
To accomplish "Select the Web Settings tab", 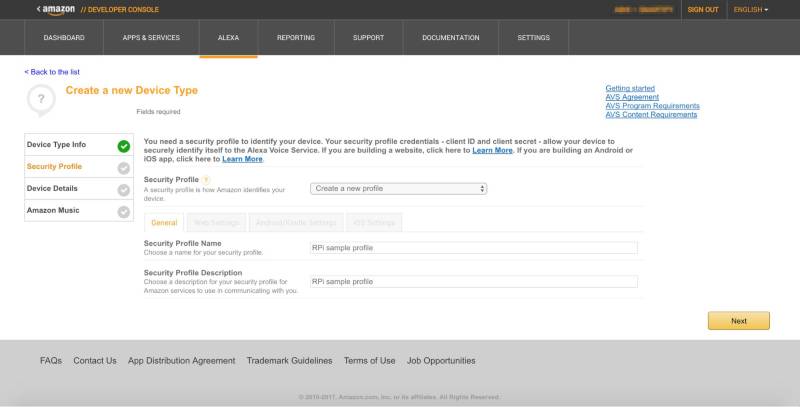I will click(216, 223).
